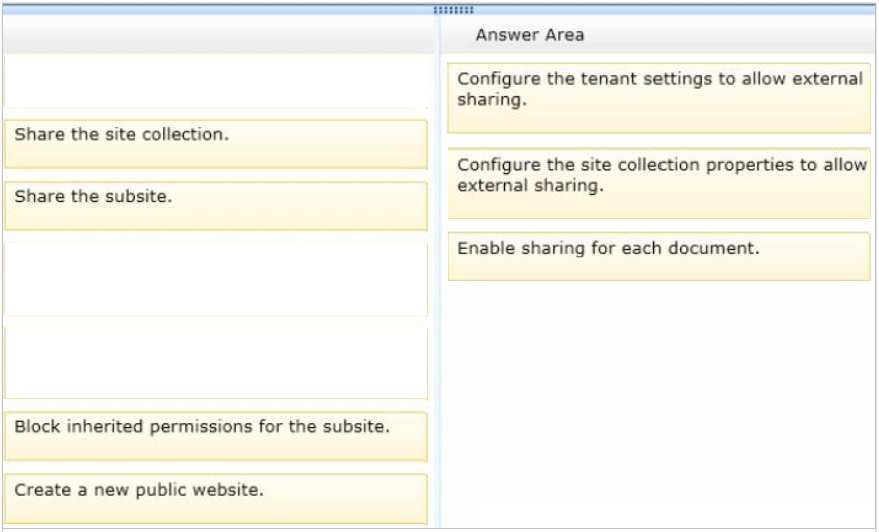
Task: Click 'Configure the tenant settings' answer item
Action: [x=659, y=98]
